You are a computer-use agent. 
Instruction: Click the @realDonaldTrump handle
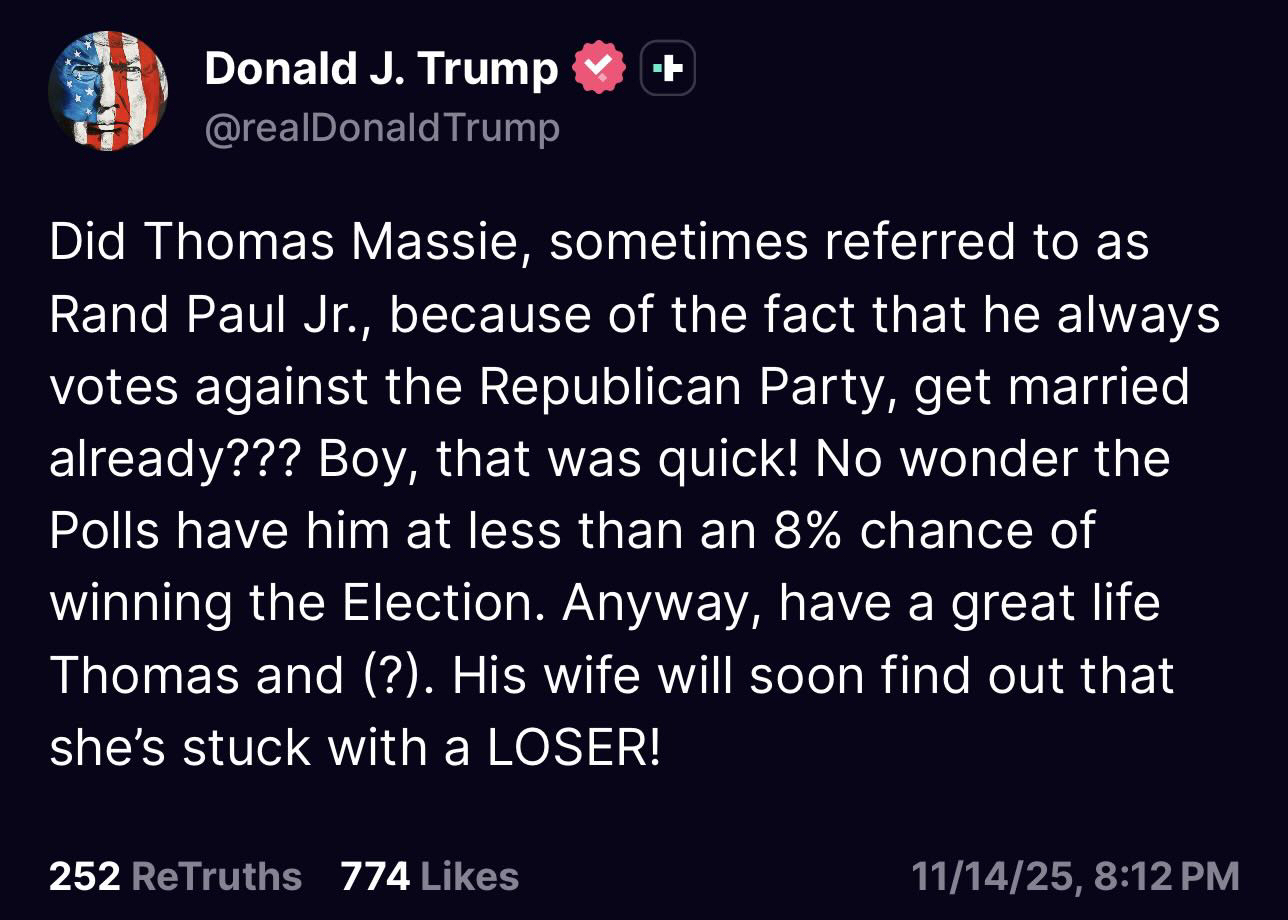[381, 129]
